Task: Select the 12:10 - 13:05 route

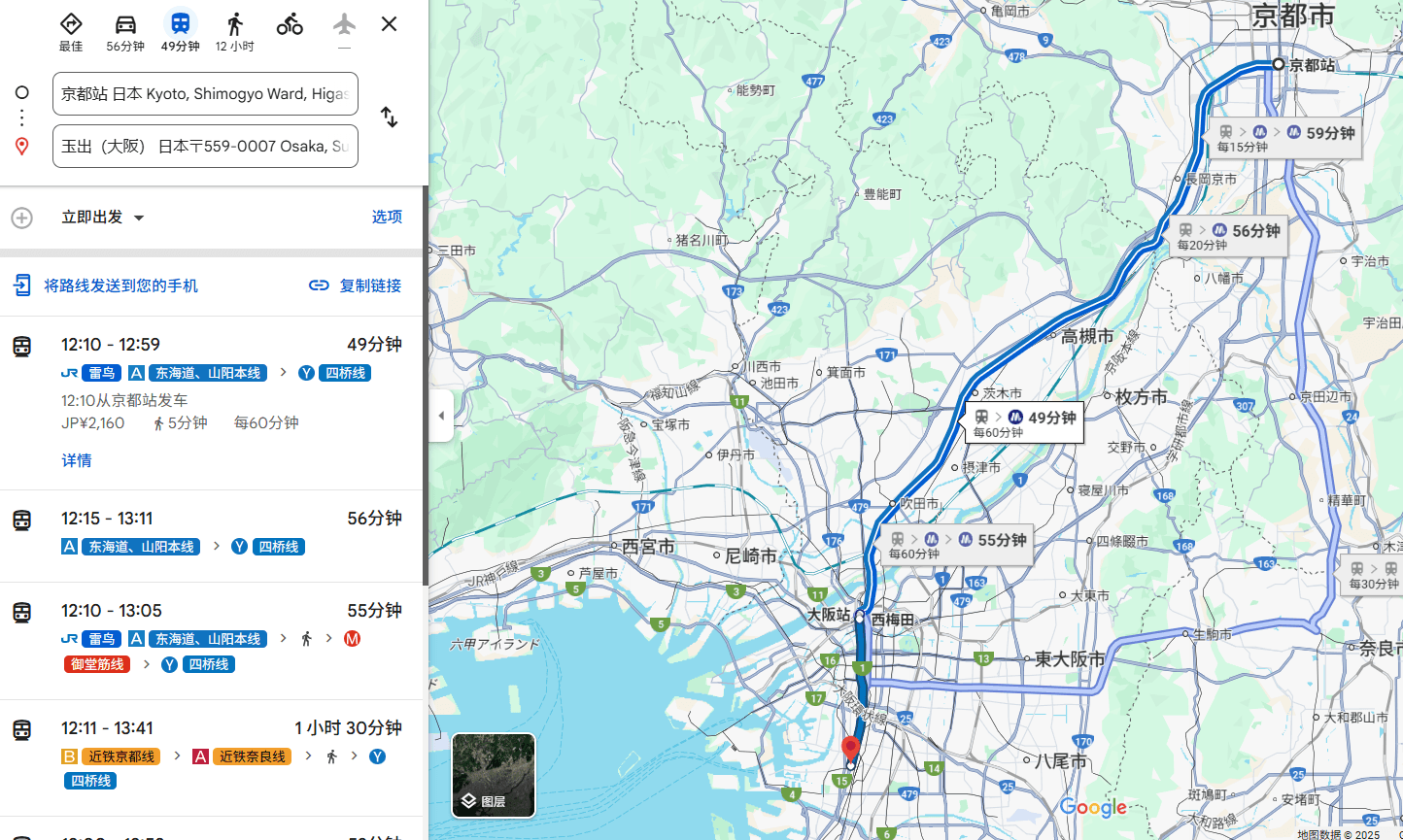Action: point(213,641)
